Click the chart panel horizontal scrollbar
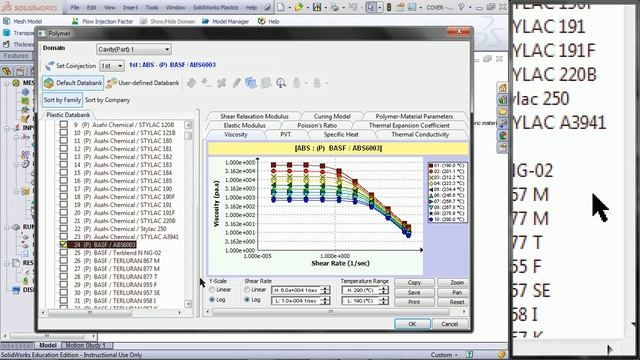 tap(336, 311)
